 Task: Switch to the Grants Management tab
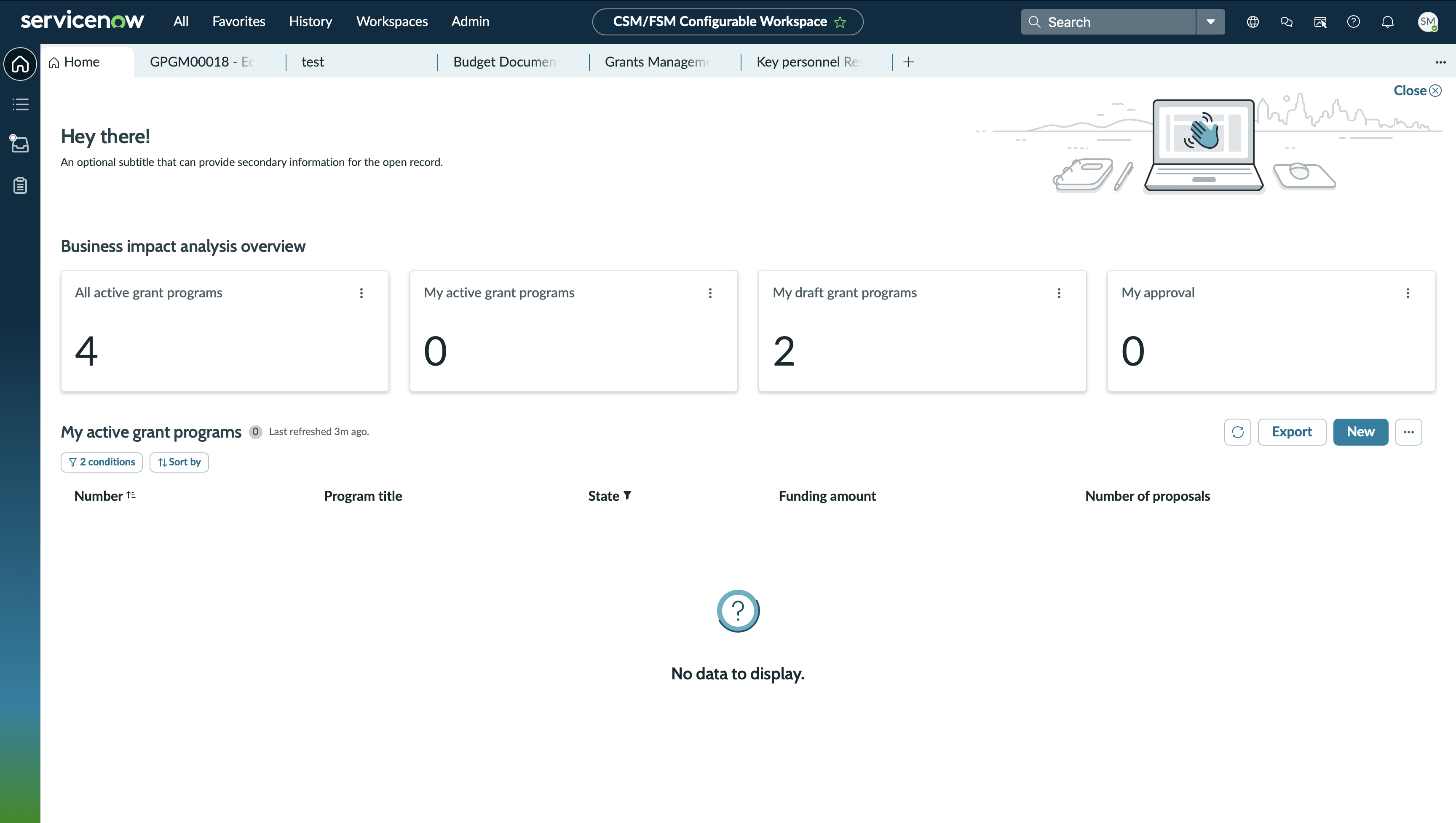(665, 61)
